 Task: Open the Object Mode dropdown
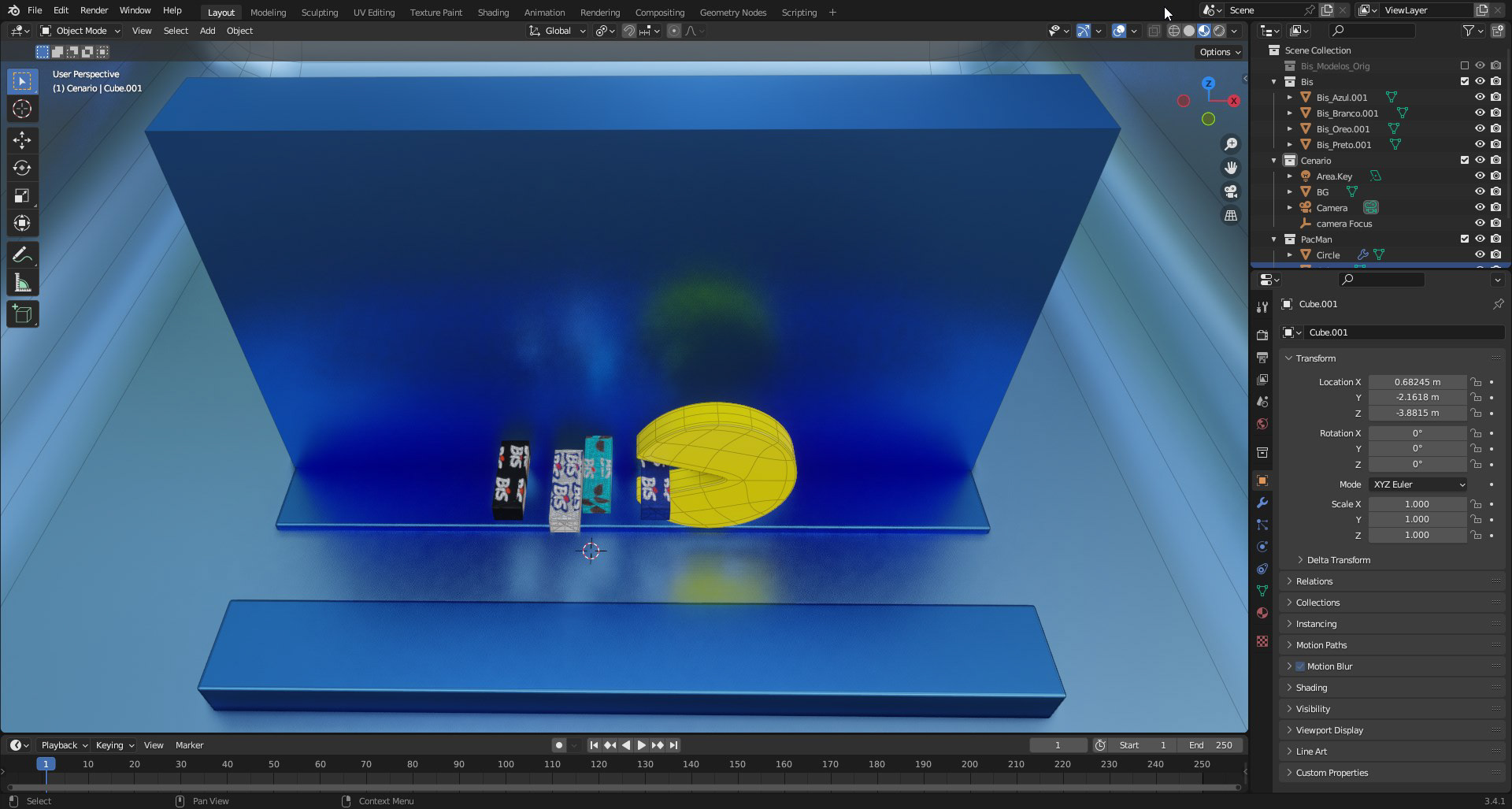click(x=80, y=31)
